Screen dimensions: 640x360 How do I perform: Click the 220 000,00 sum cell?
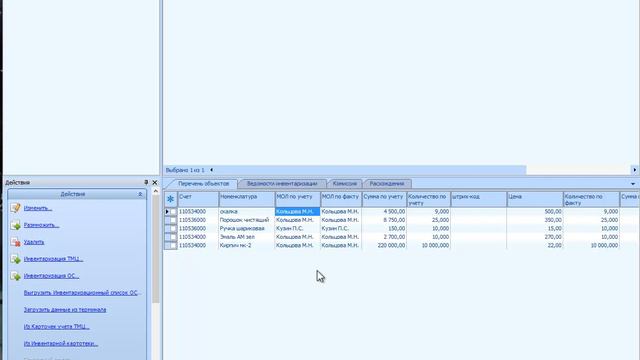pyautogui.click(x=384, y=245)
